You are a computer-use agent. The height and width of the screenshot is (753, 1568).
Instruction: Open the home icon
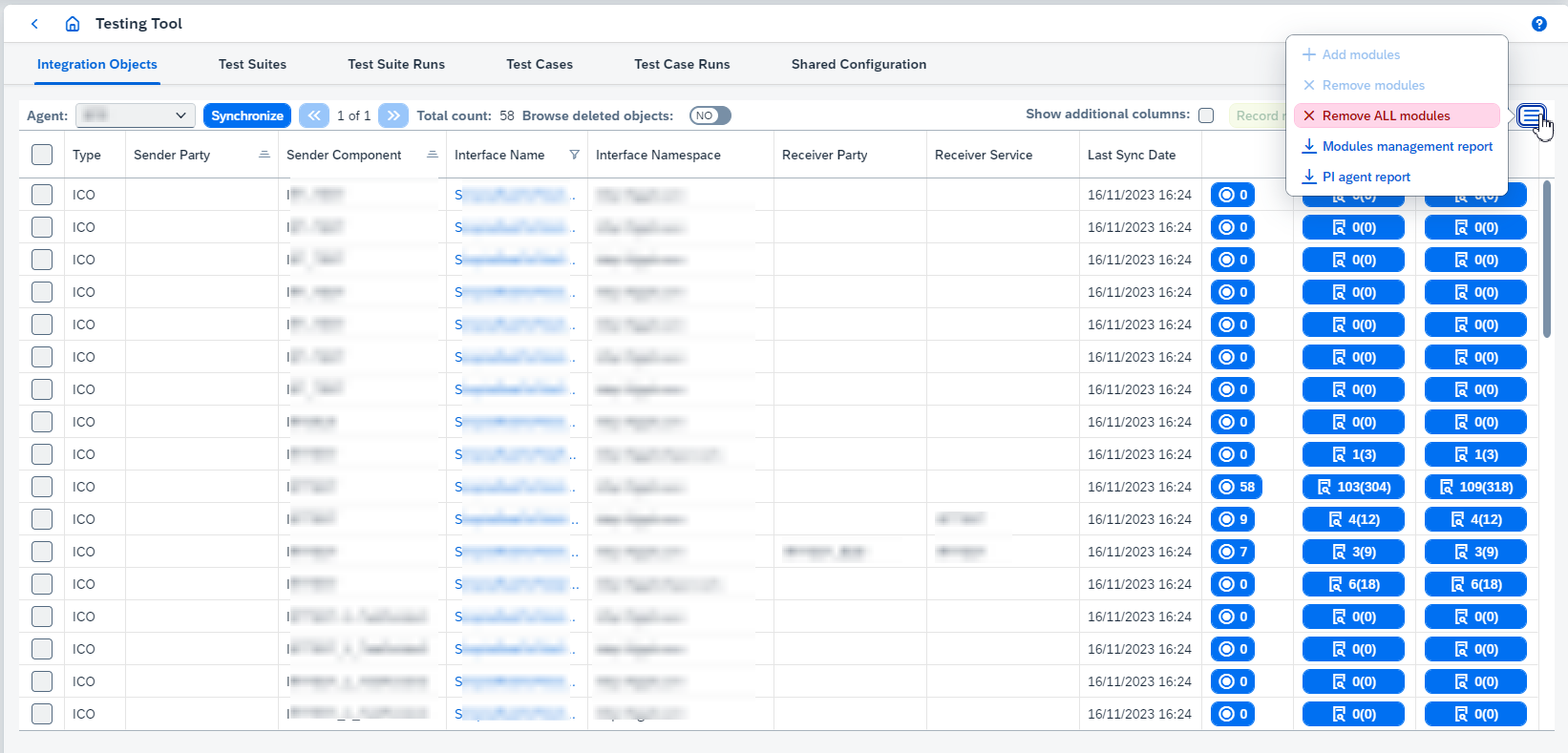click(x=73, y=24)
